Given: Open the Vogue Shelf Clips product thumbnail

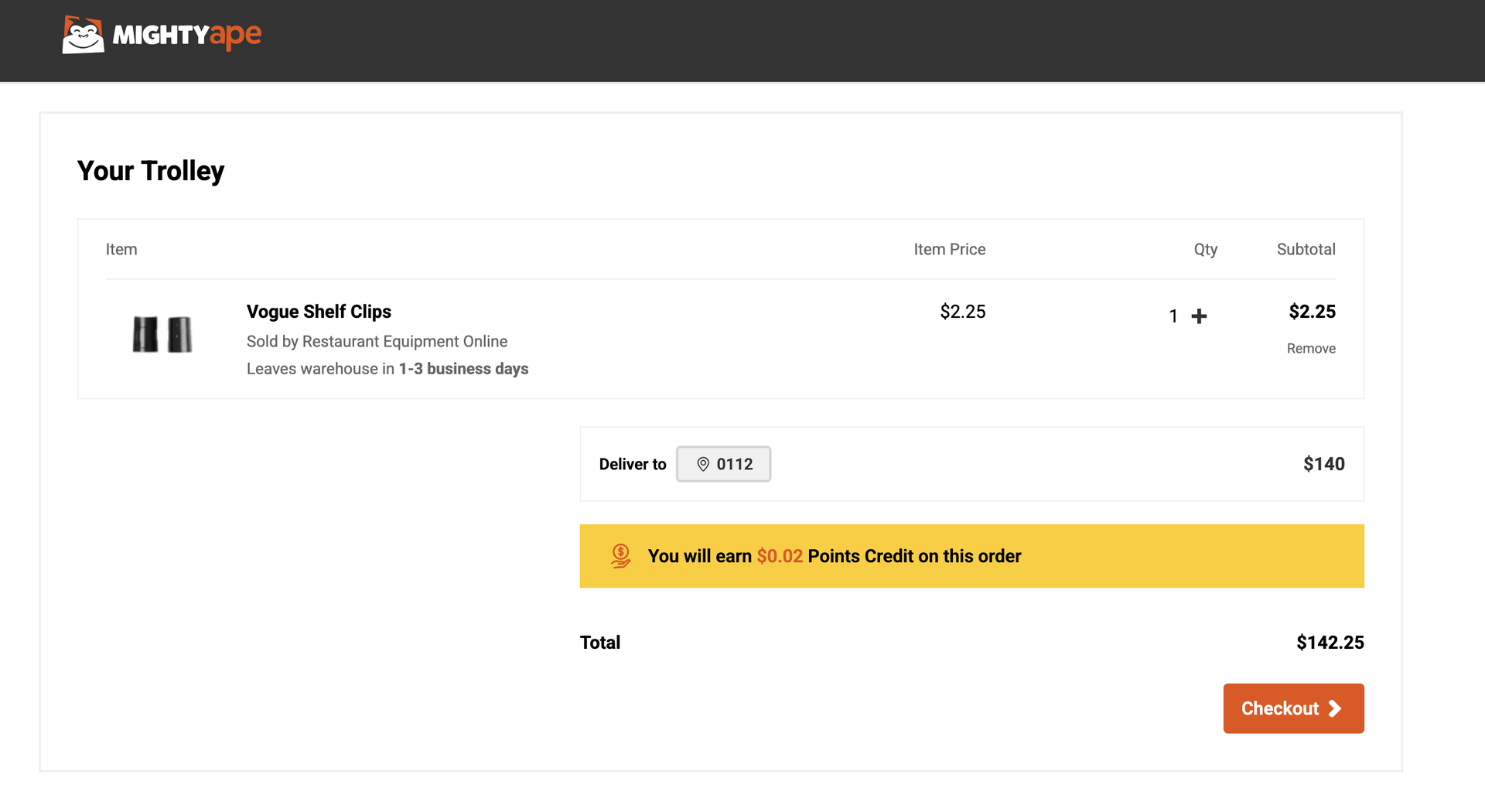Looking at the screenshot, I should pos(162,334).
